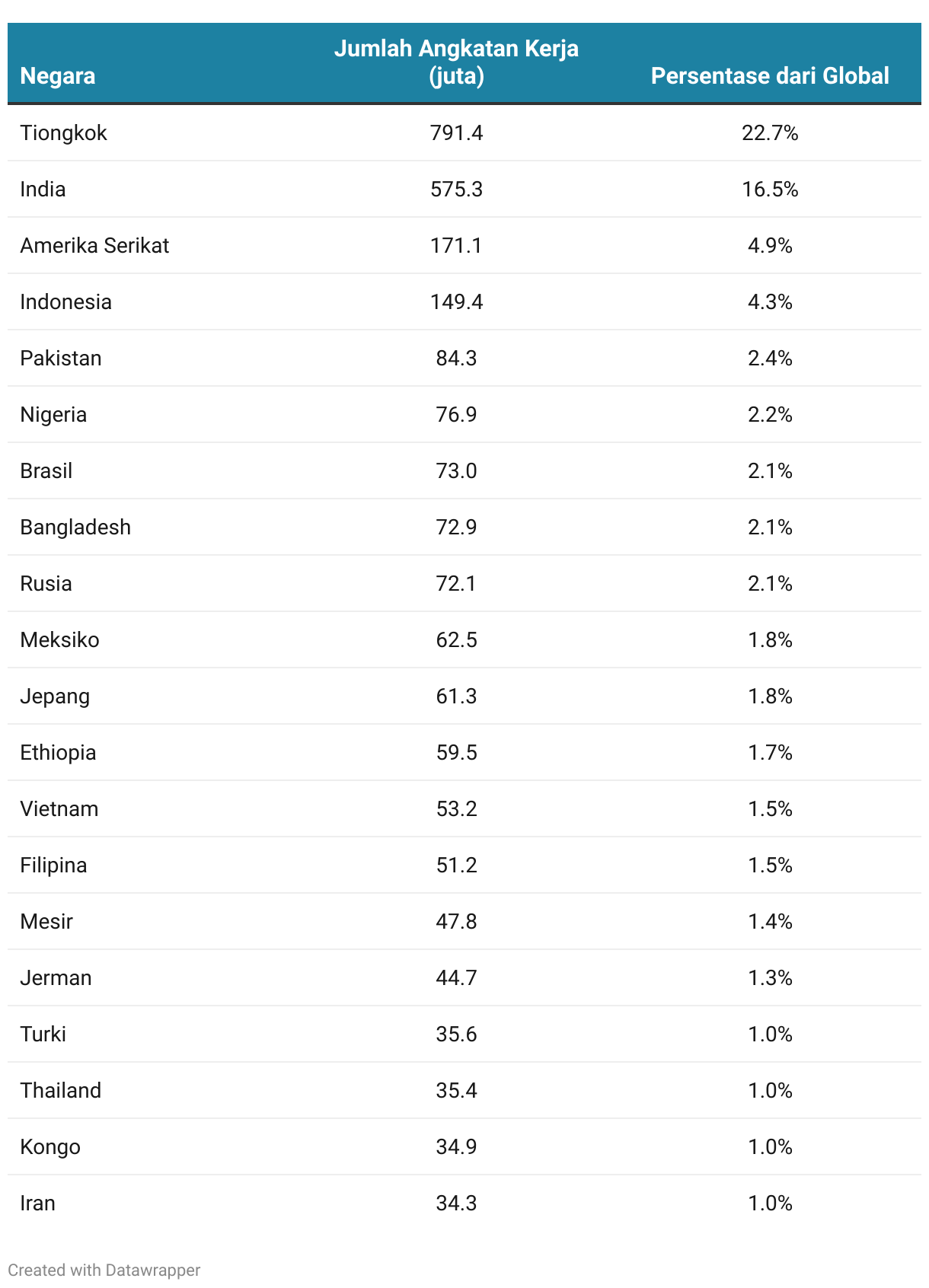This screenshot has width=929, height=1288.
Task: Click Nigeria's percentage value 2.2%
Action: (x=770, y=415)
